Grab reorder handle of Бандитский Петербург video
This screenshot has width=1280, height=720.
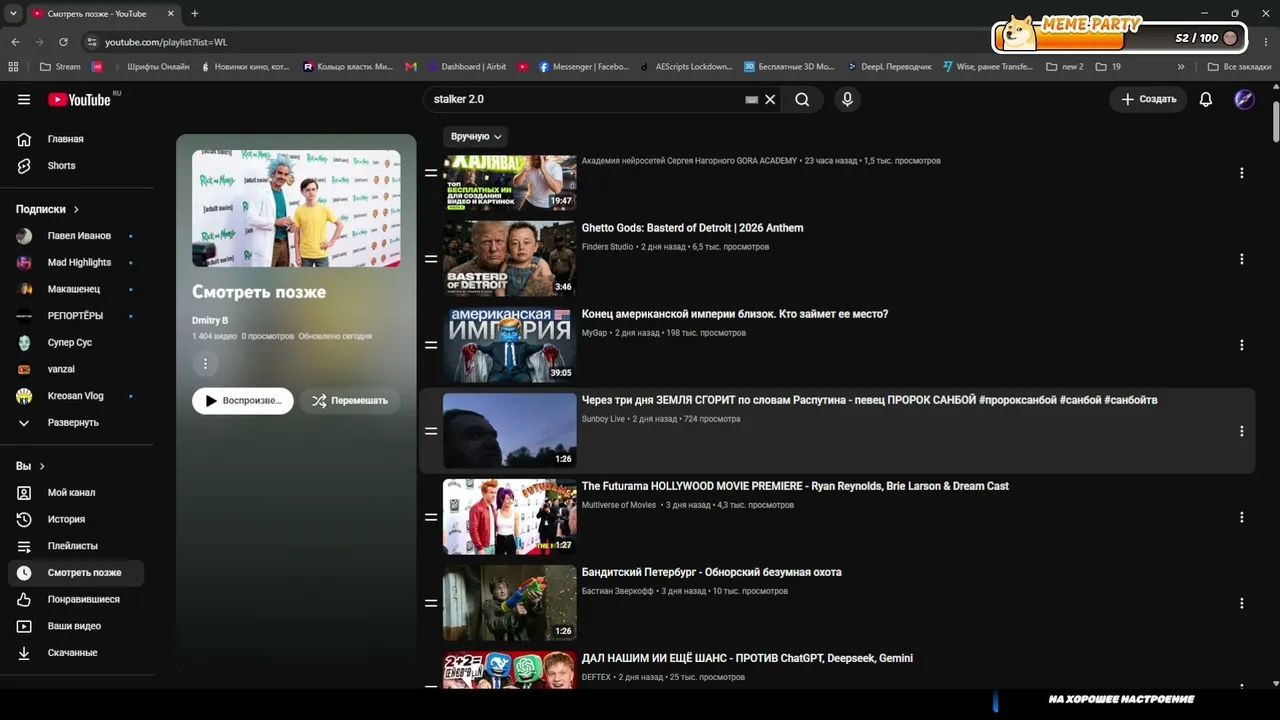[431, 603]
